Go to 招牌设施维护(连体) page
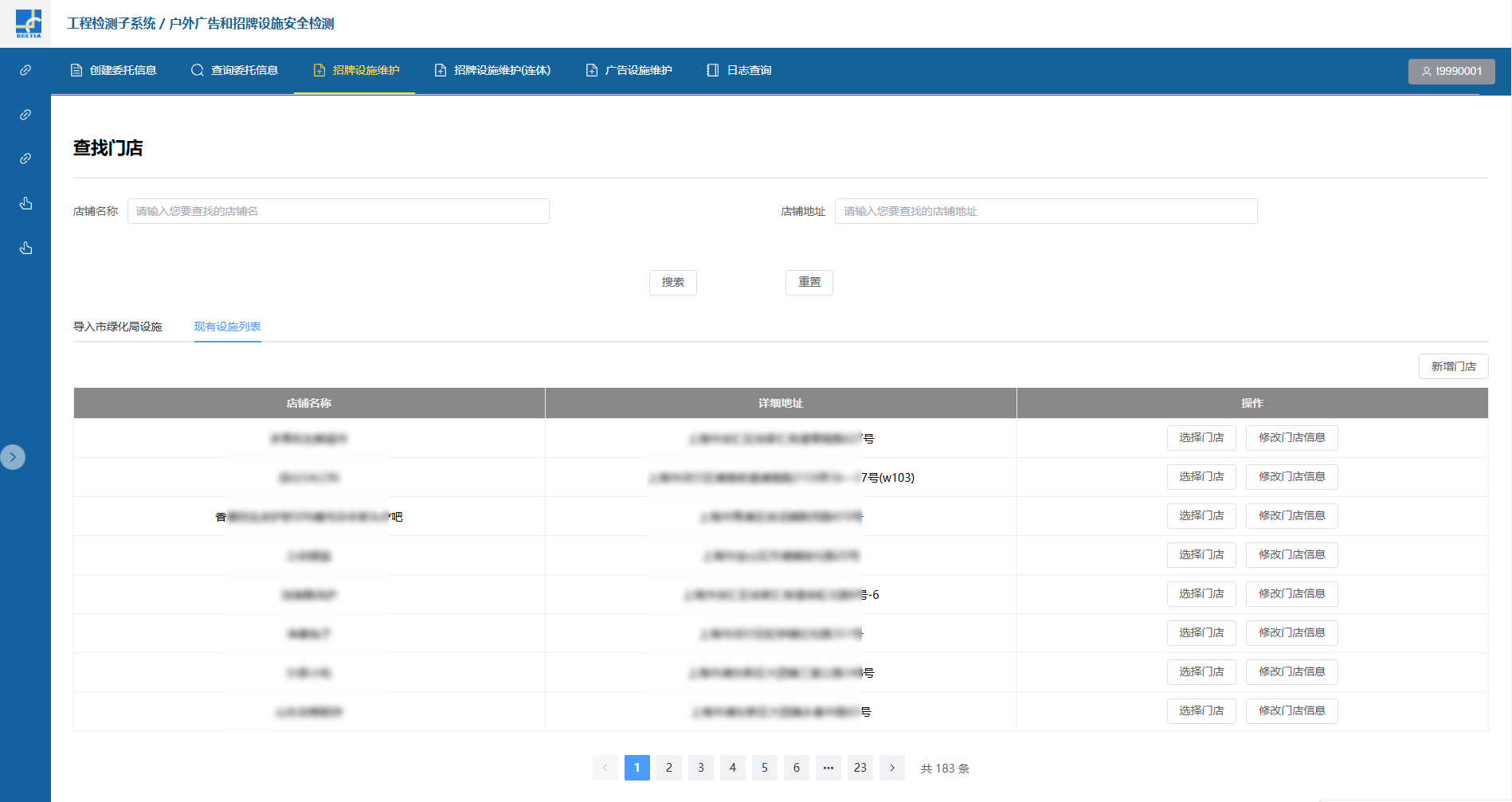This screenshot has height=802, width=1512. click(x=492, y=70)
